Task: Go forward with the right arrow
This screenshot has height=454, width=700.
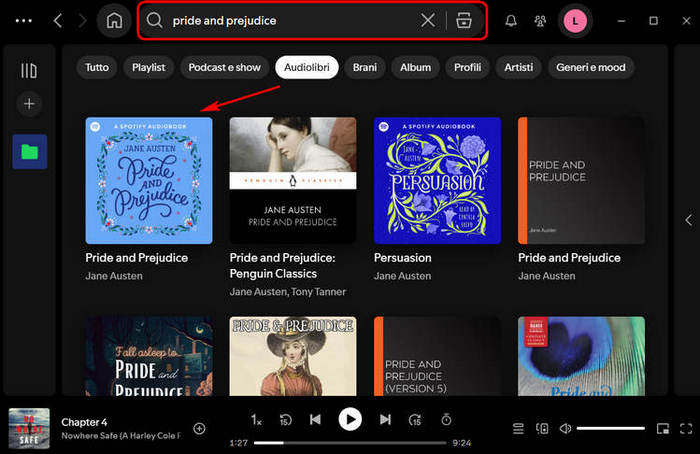Action: click(x=82, y=21)
